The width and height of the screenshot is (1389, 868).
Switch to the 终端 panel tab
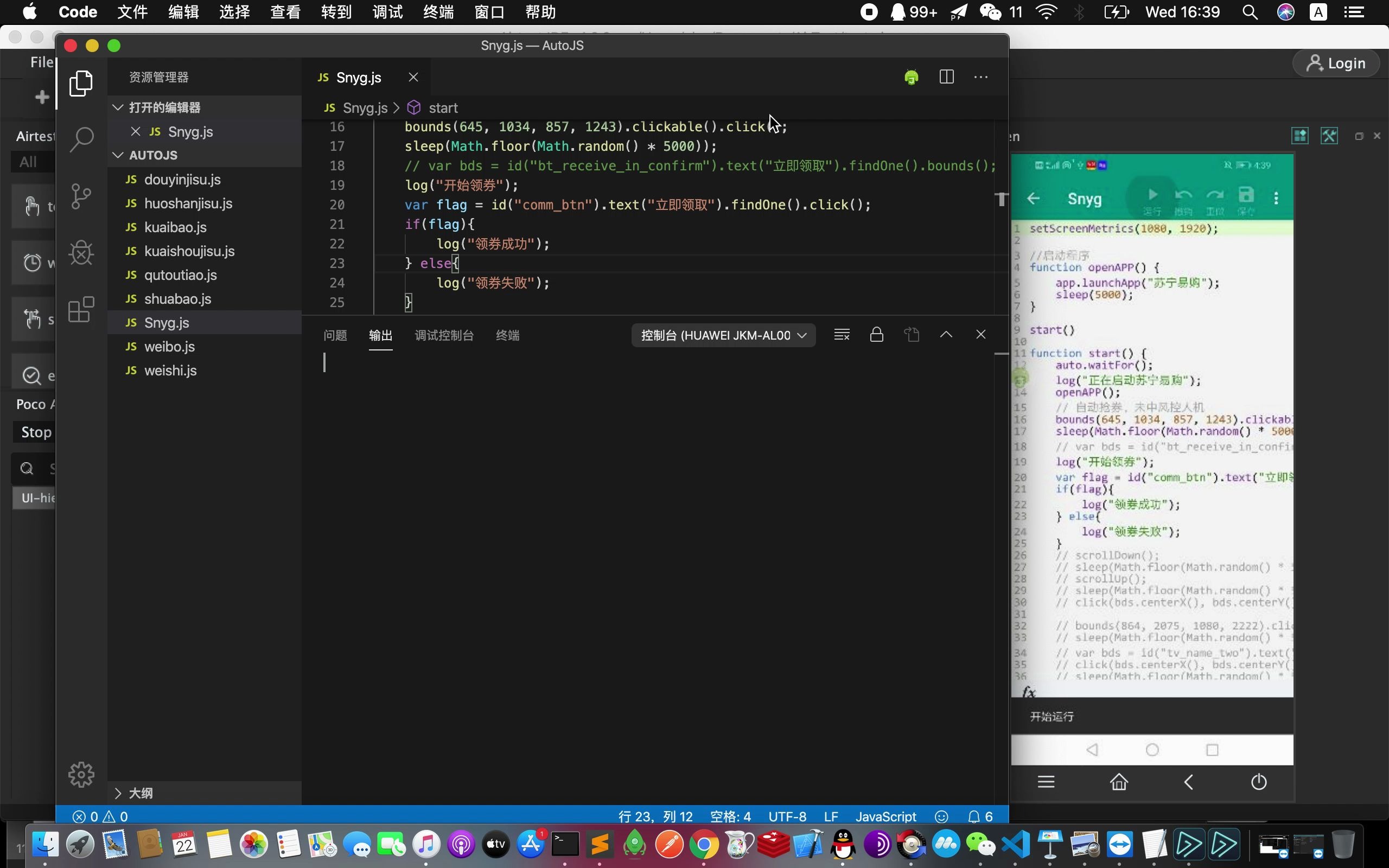tap(508, 335)
